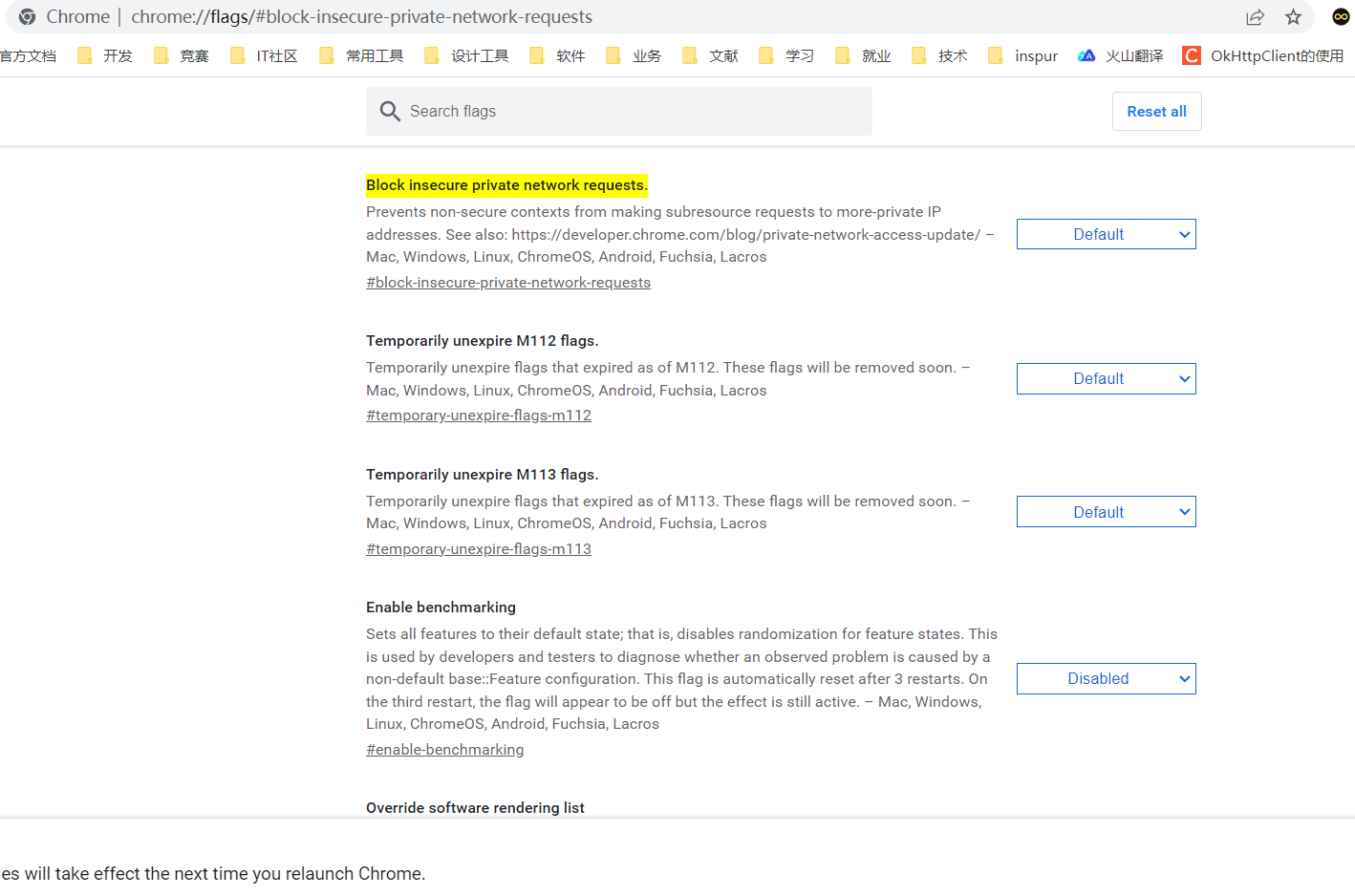Open the IT社区 bookmark folder

click(264, 55)
